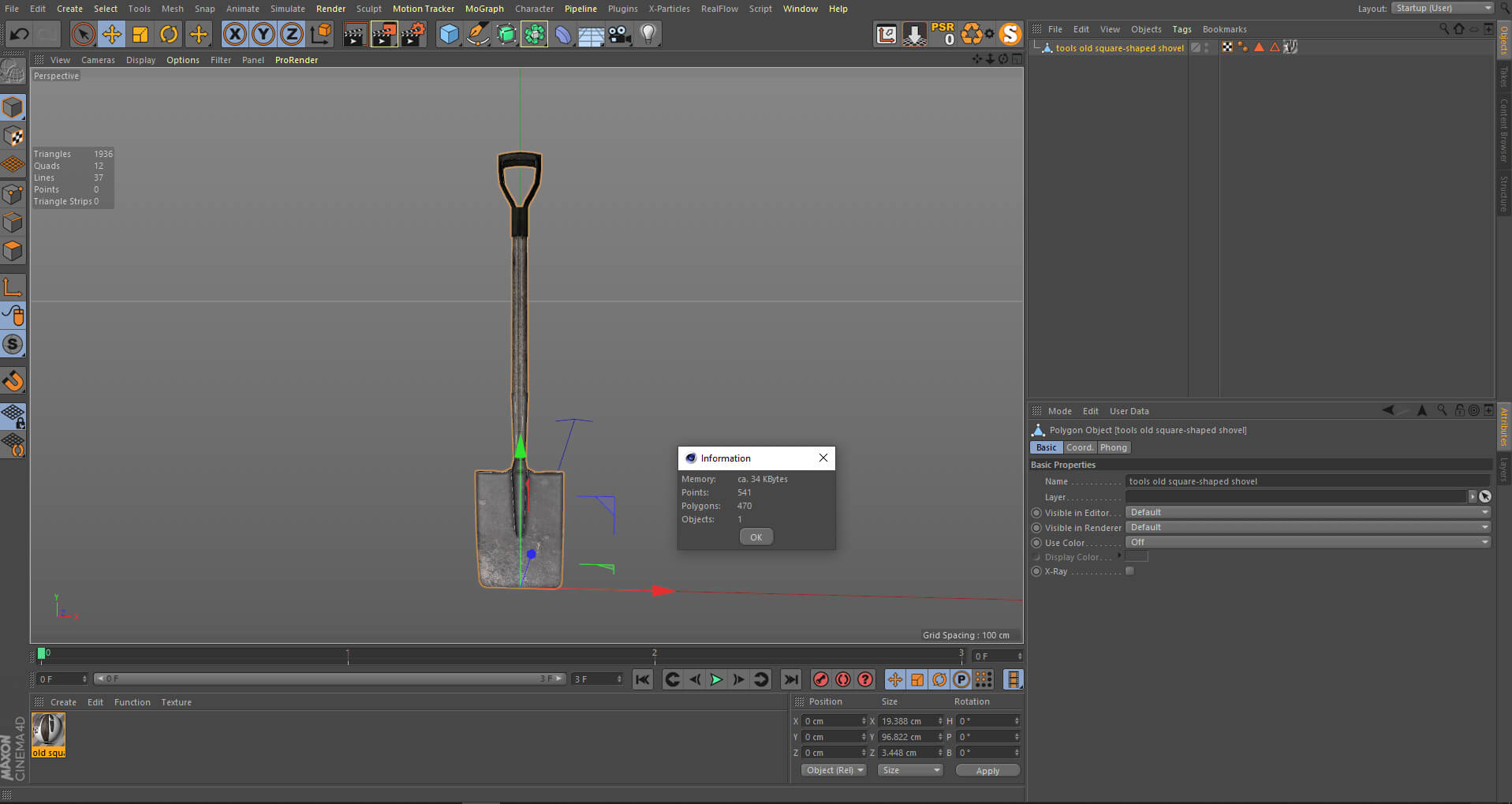Image resolution: width=1512 pixels, height=804 pixels.
Task: Toggle the X axis lock
Action: pyautogui.click(x=235, y=34)
